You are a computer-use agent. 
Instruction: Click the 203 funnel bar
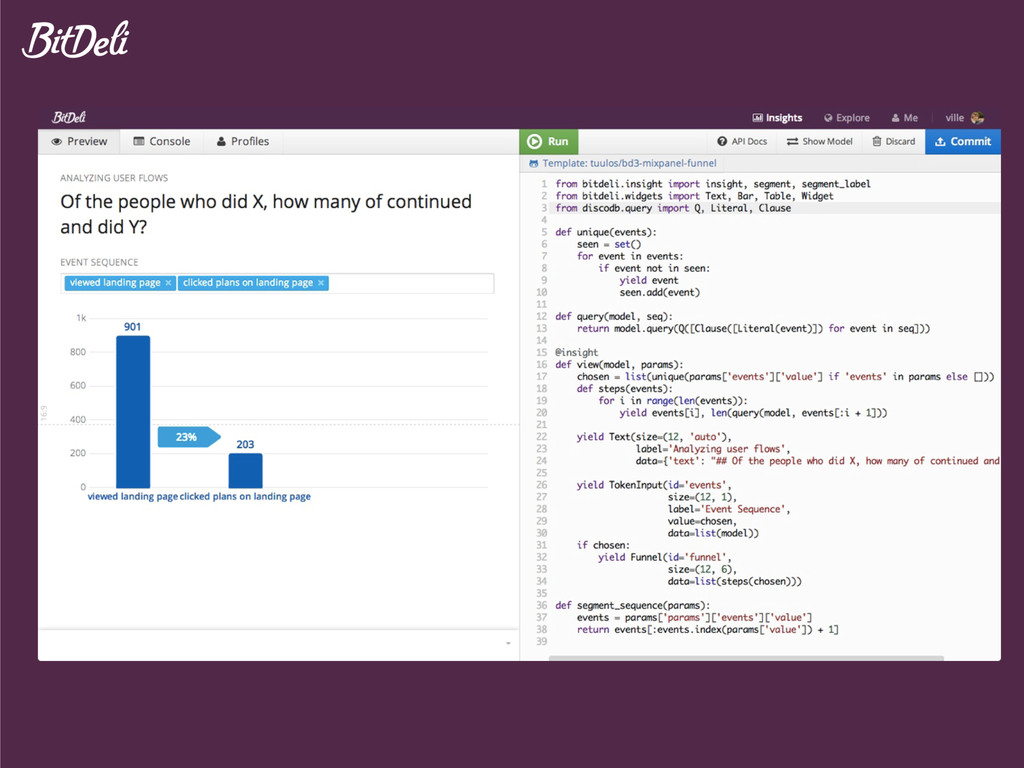point(246,470)
